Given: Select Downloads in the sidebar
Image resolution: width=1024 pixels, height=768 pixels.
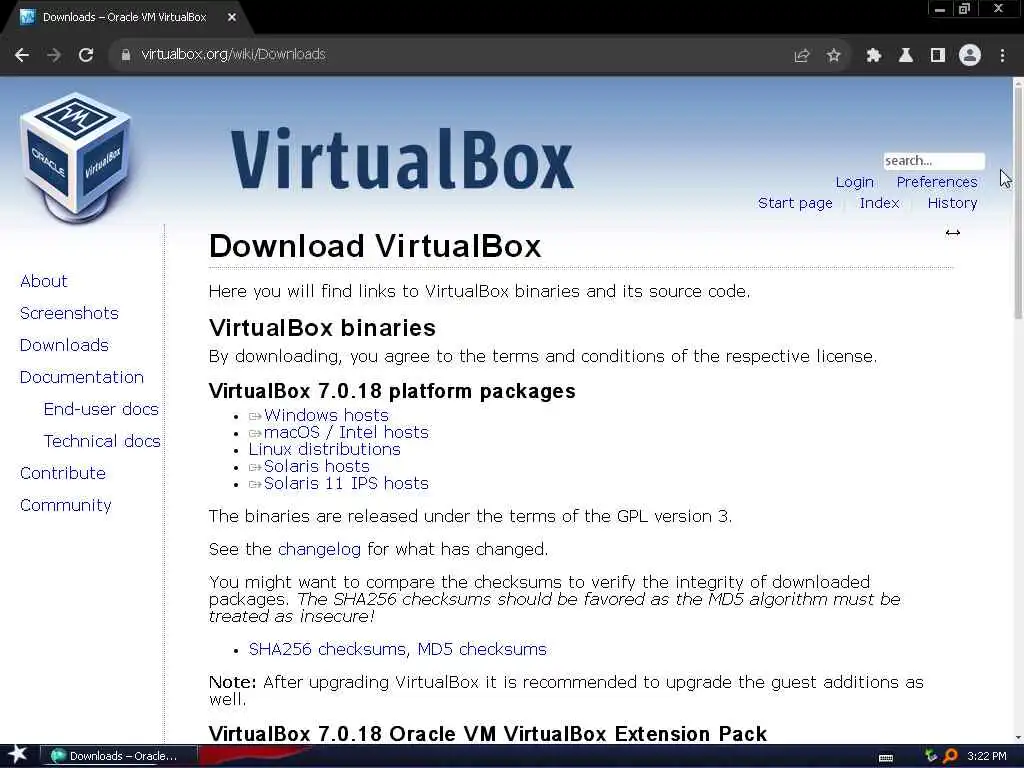Looking at the screenshot, I should (64, 345).
